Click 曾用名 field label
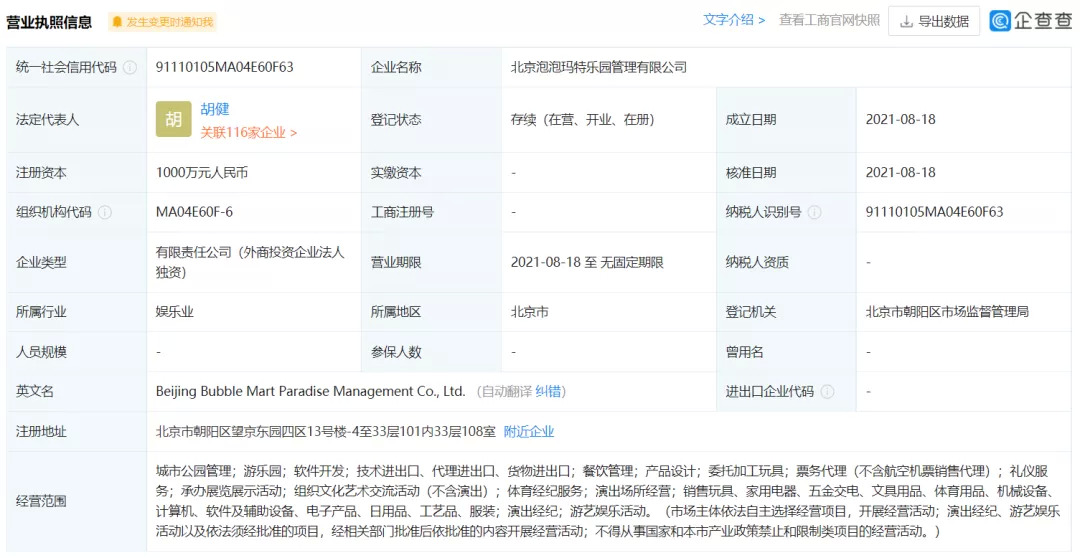Image resolution: width=1080 pixels, height=558 pixels. (x=745, y=352)
